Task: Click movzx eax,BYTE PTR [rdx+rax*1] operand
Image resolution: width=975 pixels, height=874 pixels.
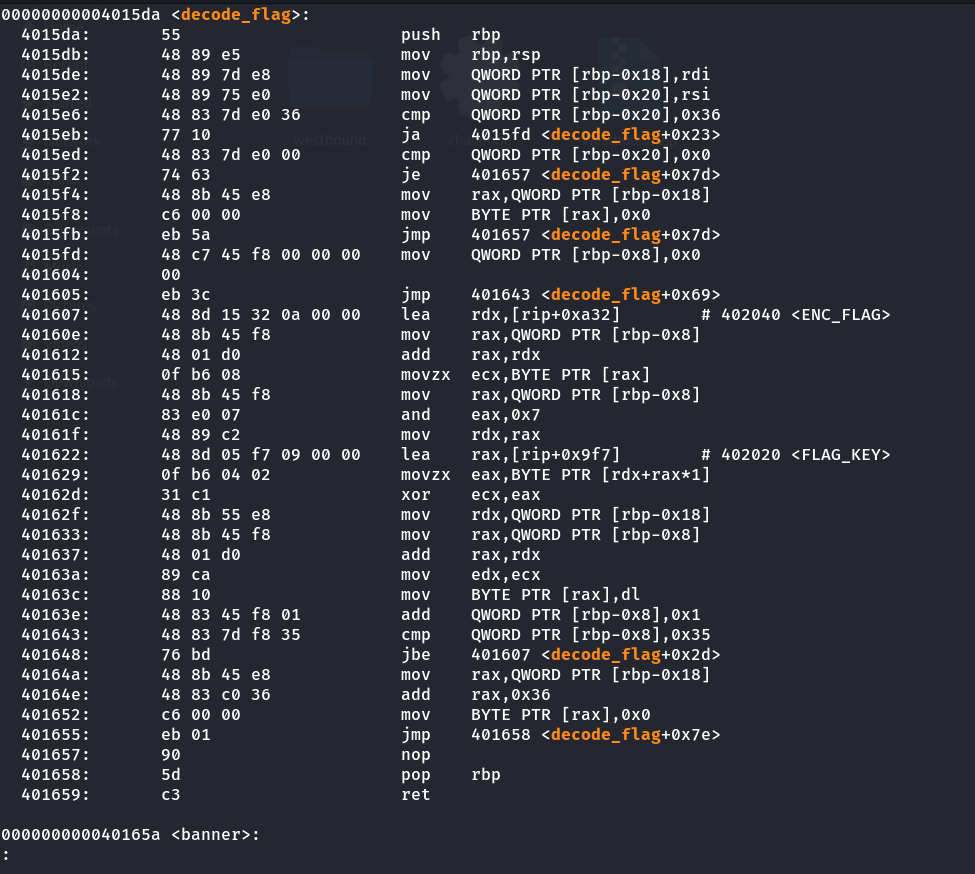Action: point(591,474)
